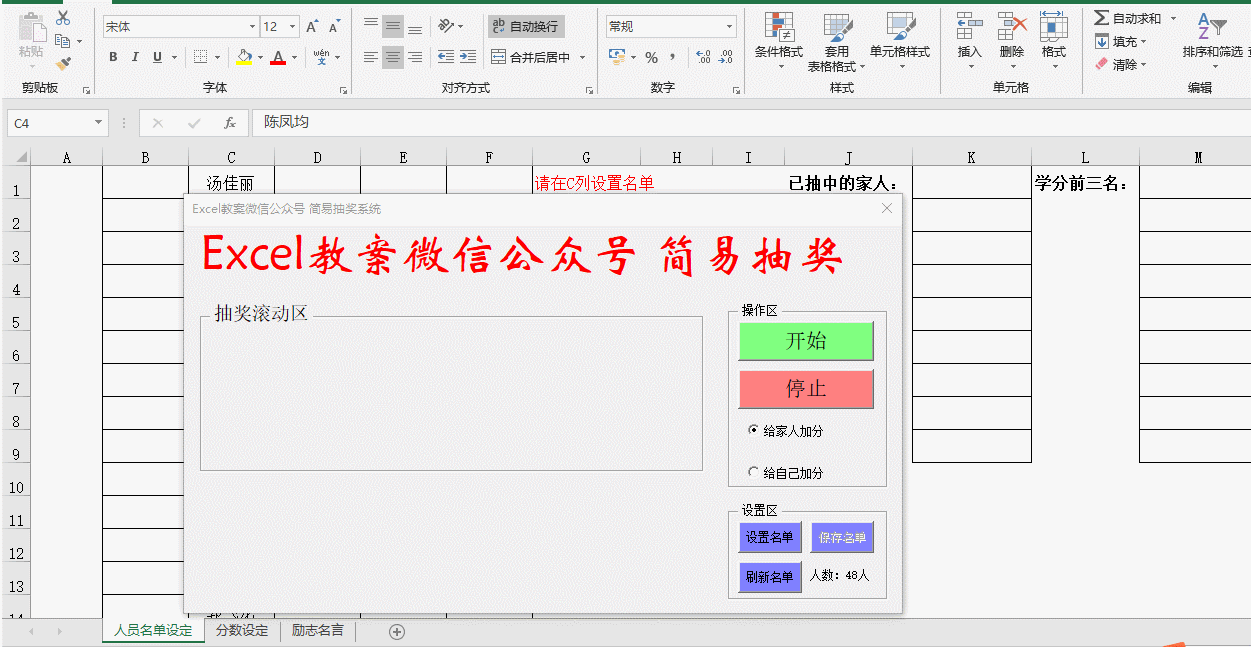
Task: Click Increase Indent icon
Action: click(x=468, y=57)
